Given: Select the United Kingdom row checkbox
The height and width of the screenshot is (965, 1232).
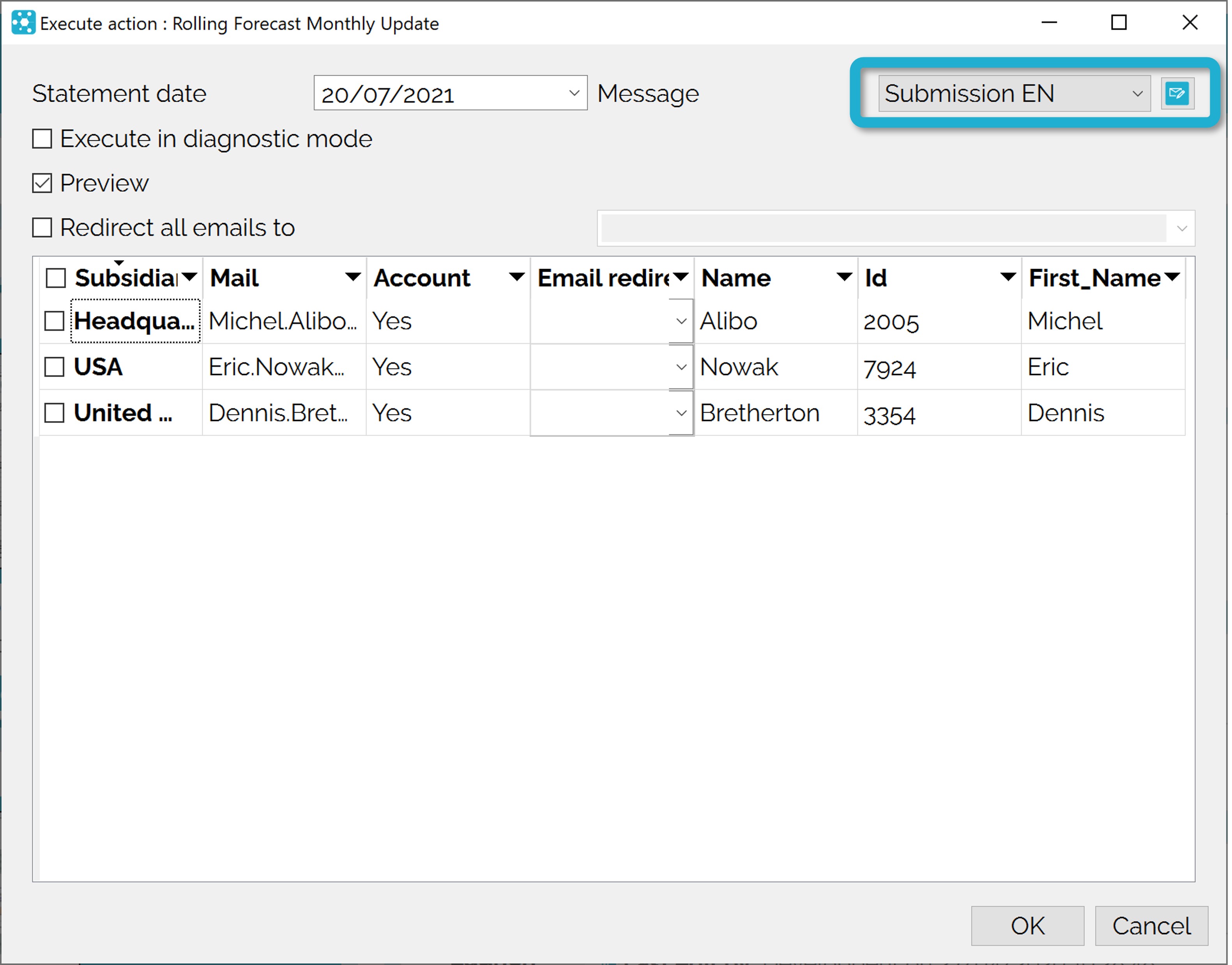Looking at the screenshot, I should [54, 413].
